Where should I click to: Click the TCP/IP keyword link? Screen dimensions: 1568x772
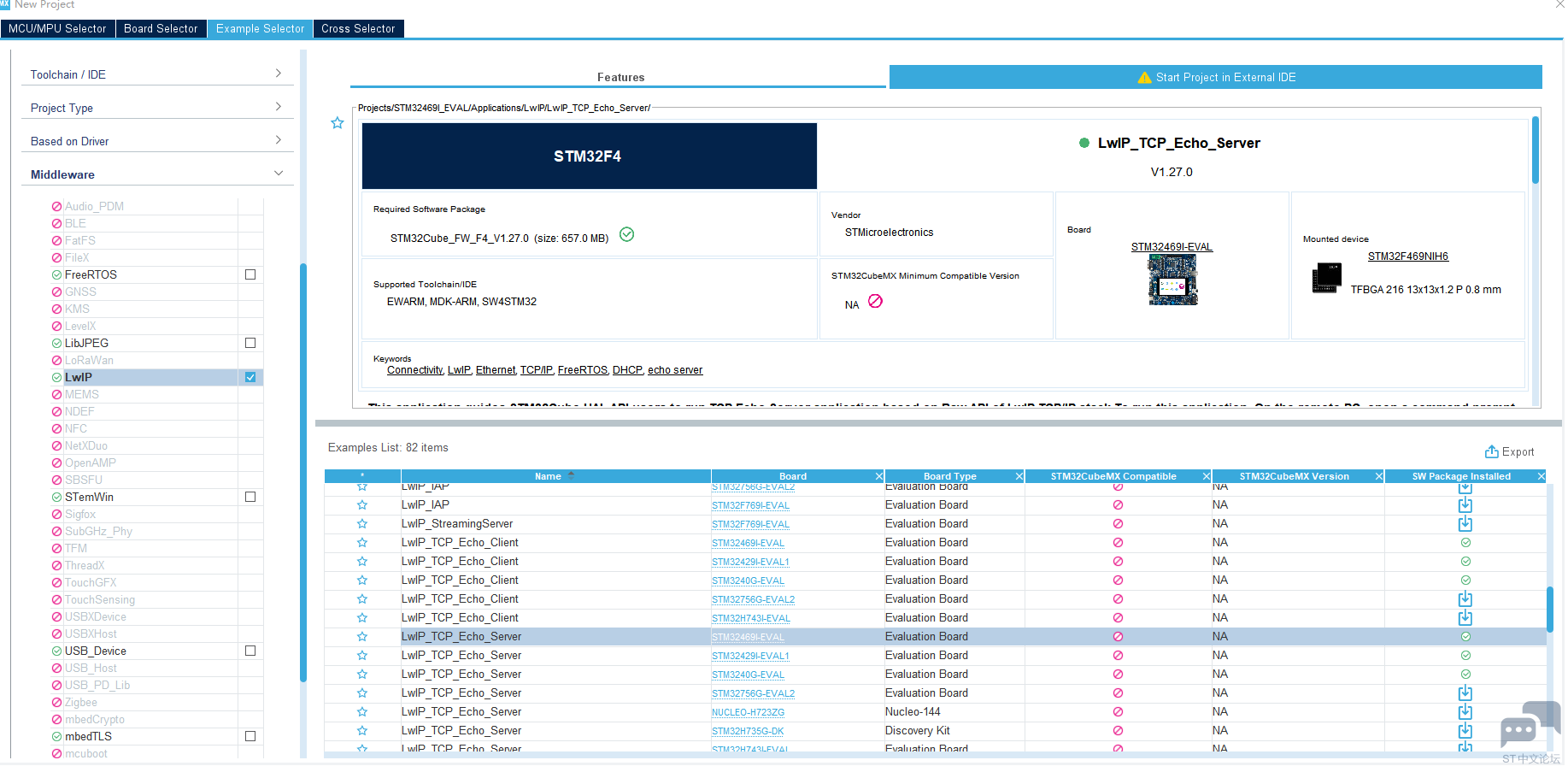(537, 370)
